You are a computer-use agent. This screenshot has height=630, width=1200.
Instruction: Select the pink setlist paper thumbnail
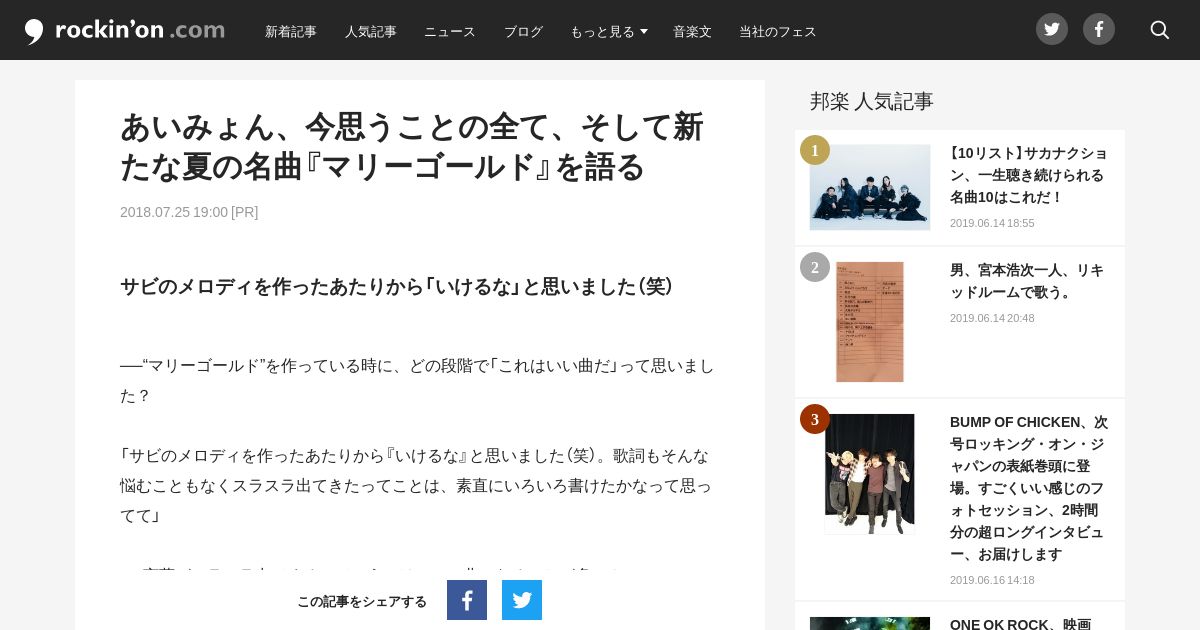point(870,322)
